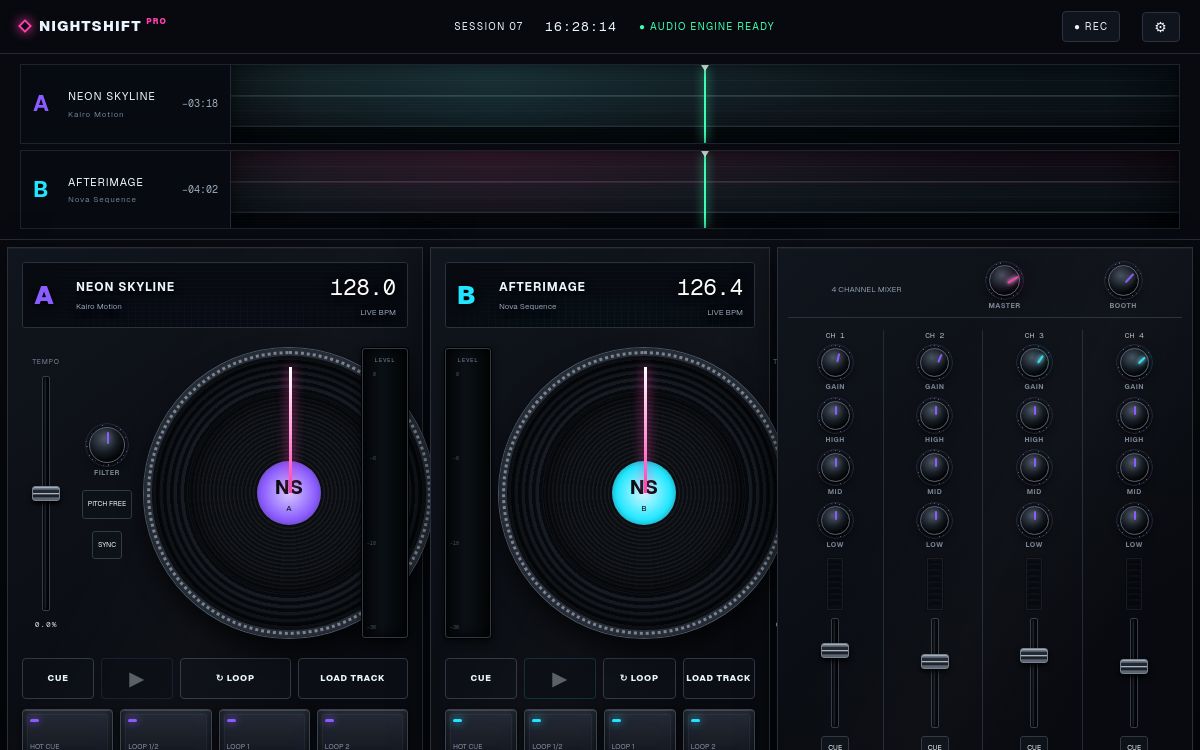Click the NEON SKYLINE title in the waveform overview

[112, 96]
